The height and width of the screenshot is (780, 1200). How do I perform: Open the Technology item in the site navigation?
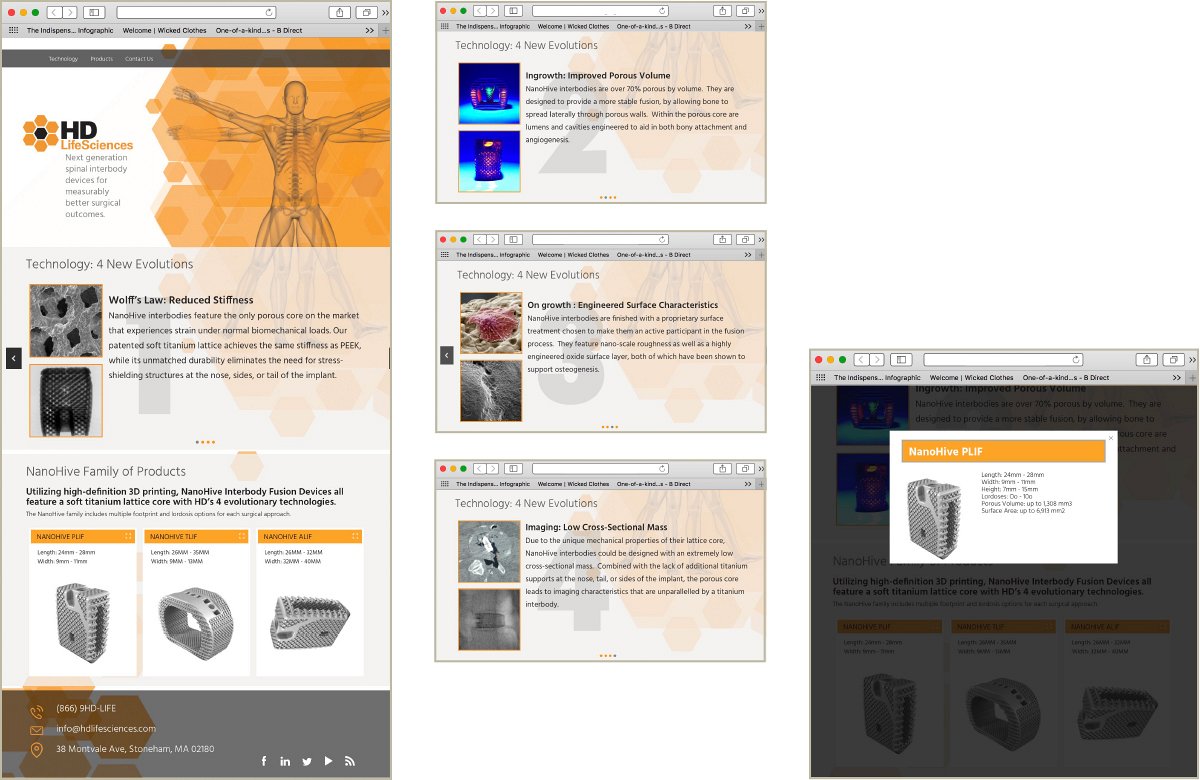pos(63,59)
